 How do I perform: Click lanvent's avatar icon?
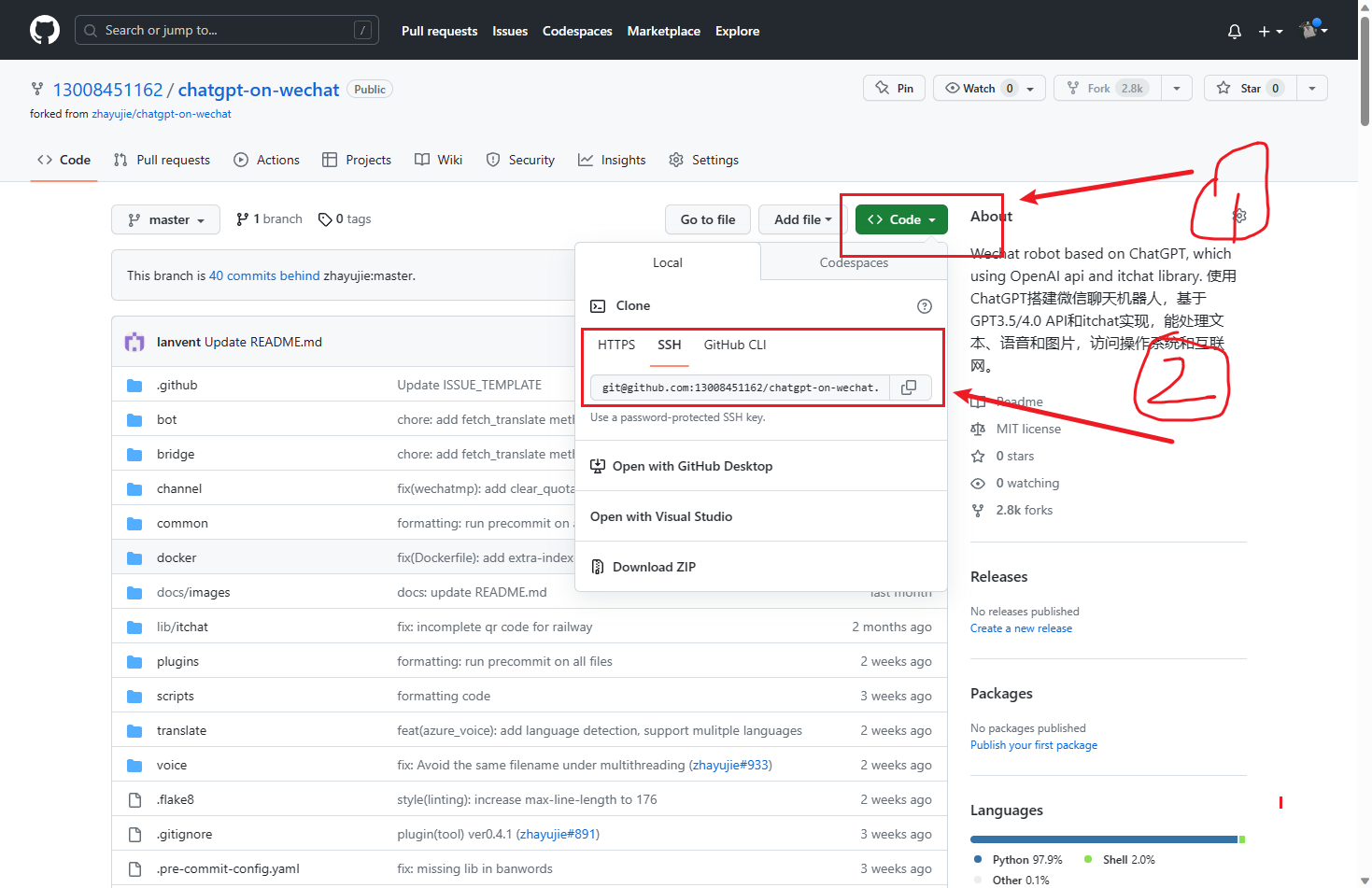(134, 342)
